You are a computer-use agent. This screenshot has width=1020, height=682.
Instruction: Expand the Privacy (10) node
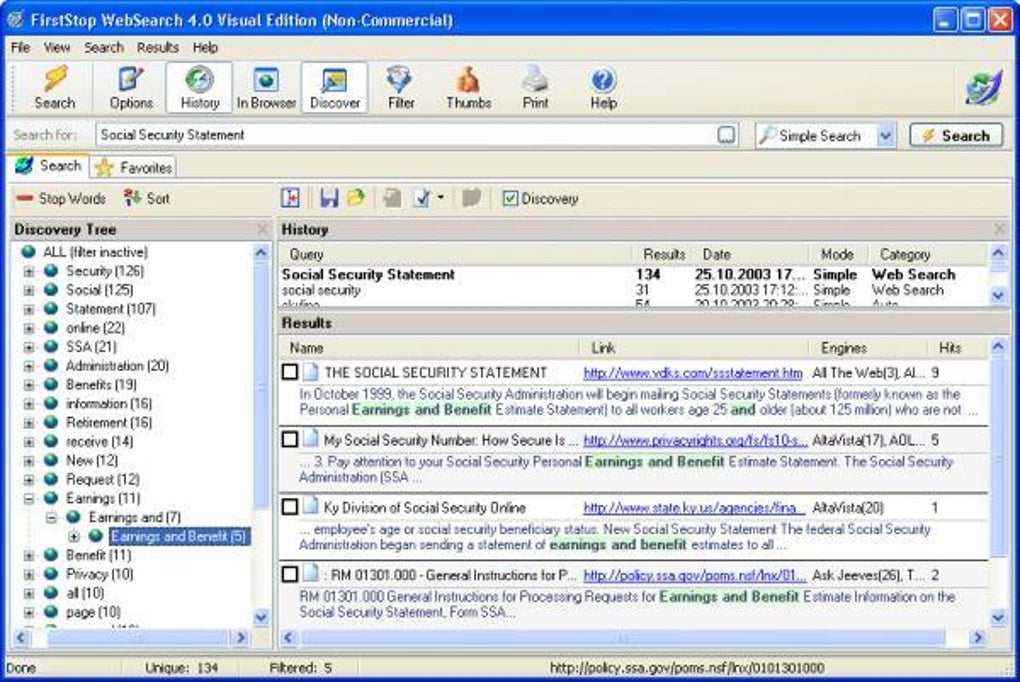(x=29, y=575)
